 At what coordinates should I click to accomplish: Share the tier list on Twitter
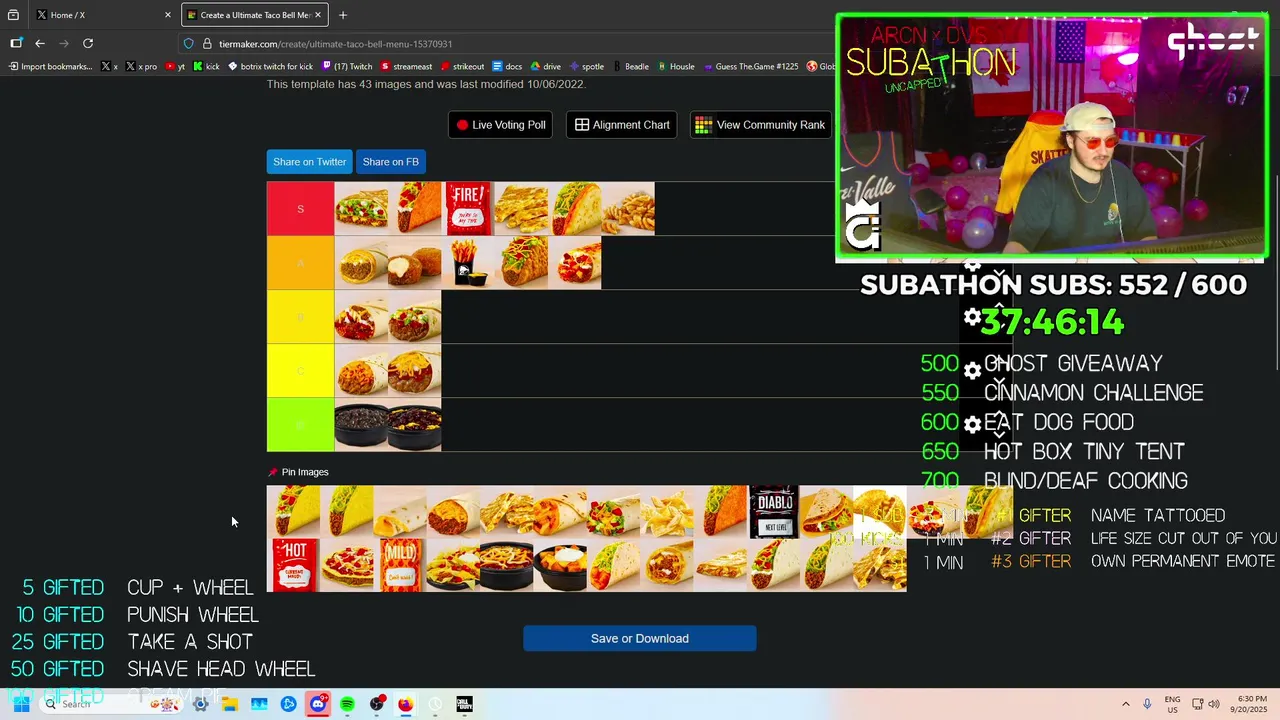[310, 162]
